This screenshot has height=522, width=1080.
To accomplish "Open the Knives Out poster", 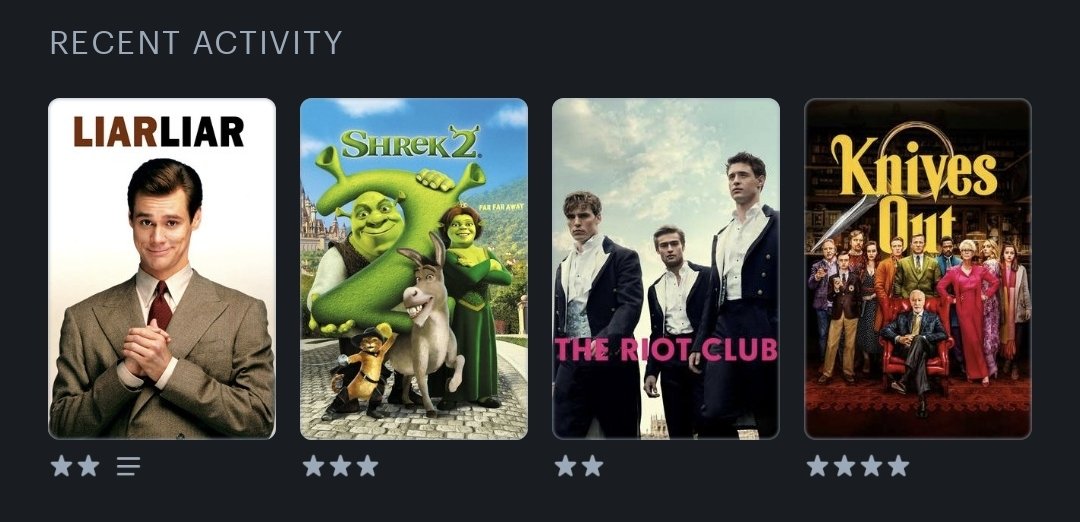I will (918, 269).
